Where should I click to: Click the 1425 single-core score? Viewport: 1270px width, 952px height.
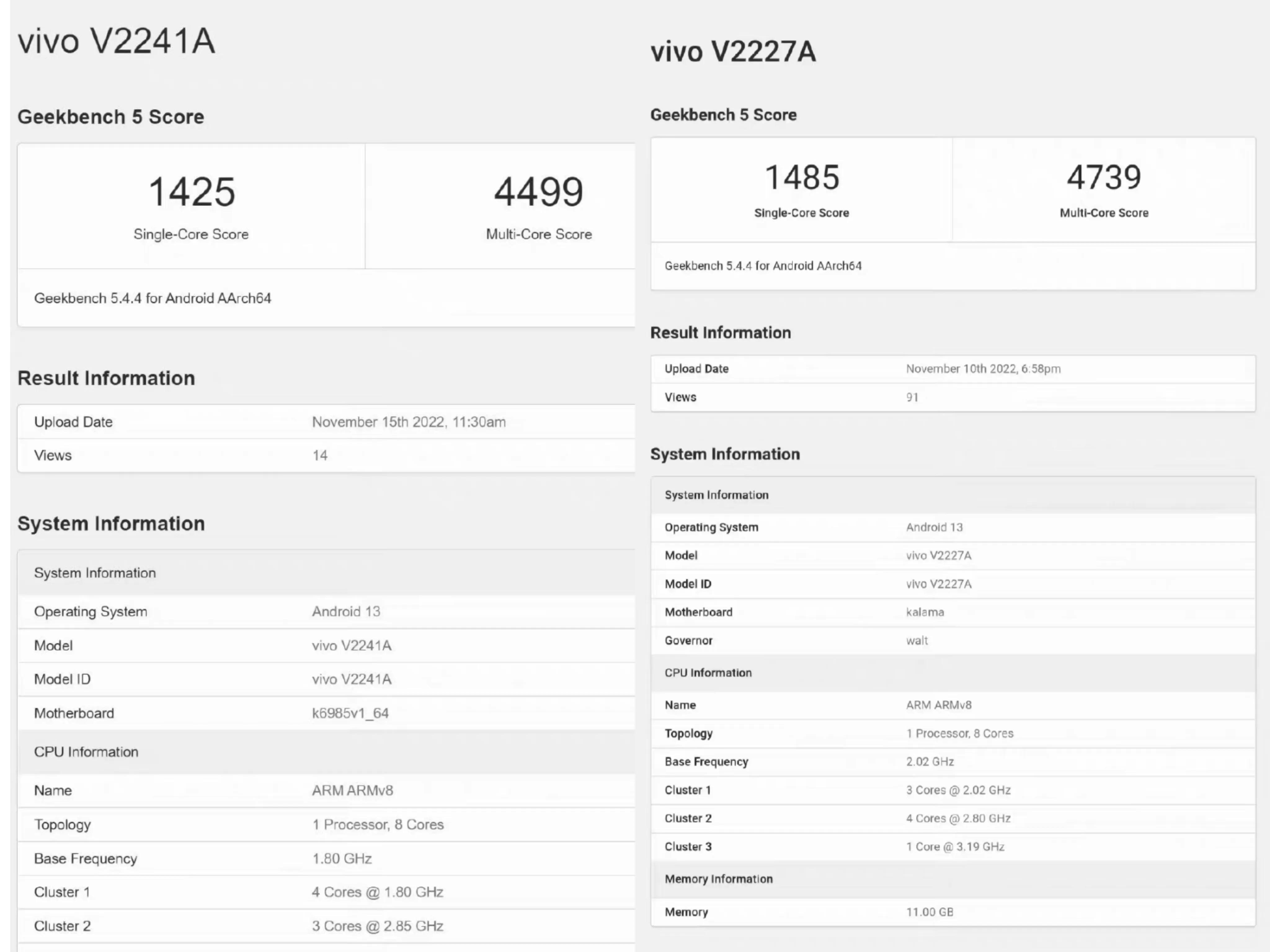(192, 192)
